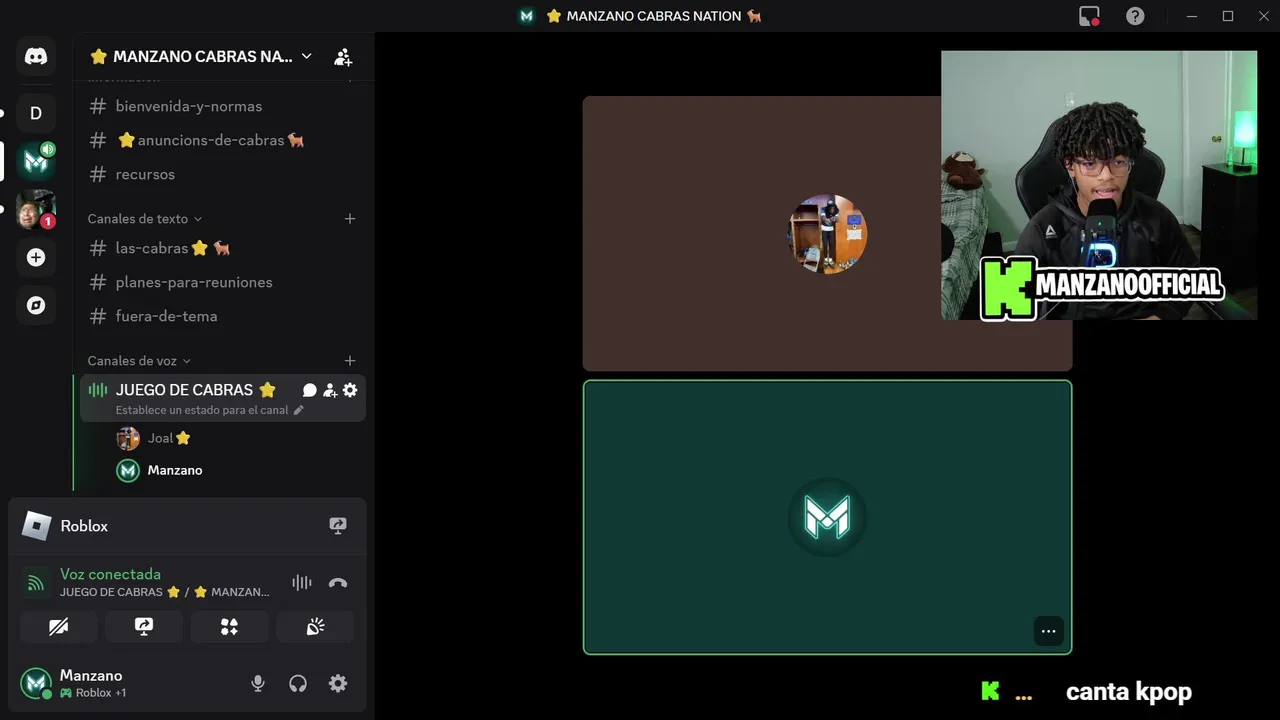The image size is (1280, 720).
Task: Create a channel in Canales de texto
Action: pyautogui.click(x=350, y=219)
